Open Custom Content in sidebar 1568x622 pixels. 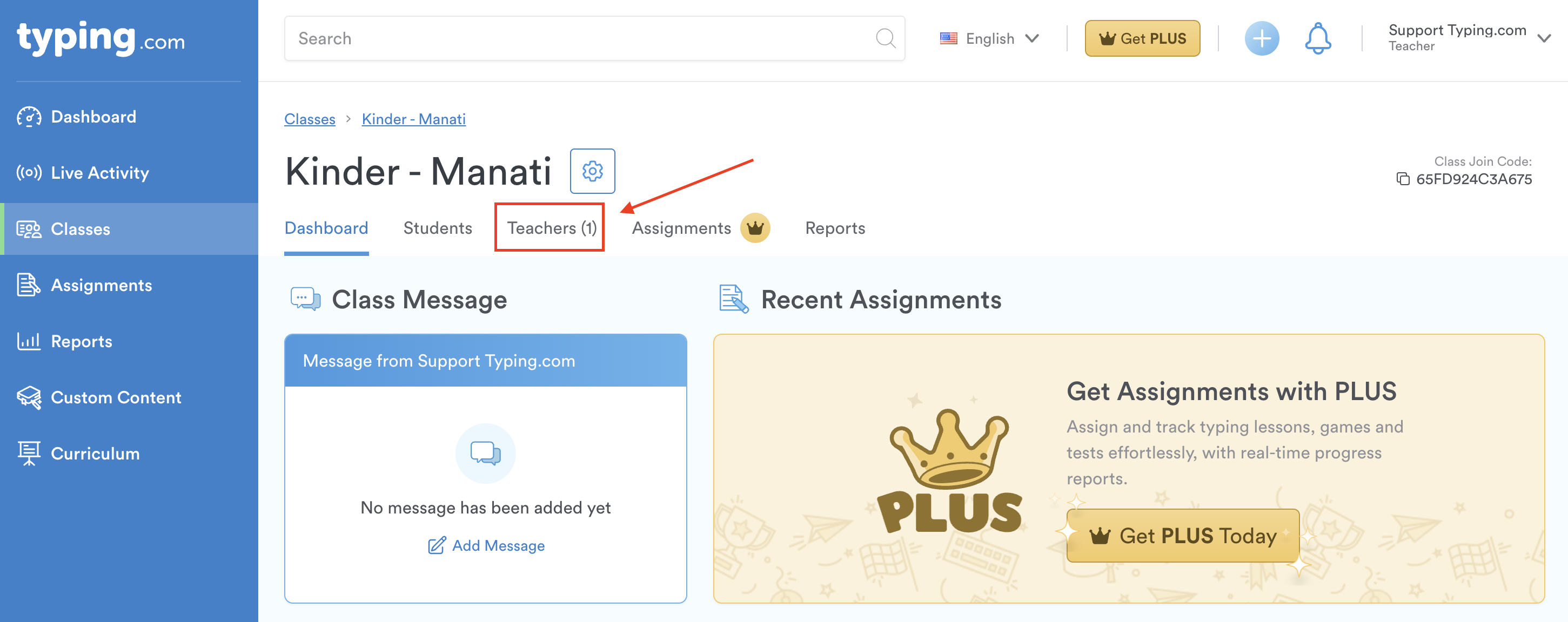[116, 397]
